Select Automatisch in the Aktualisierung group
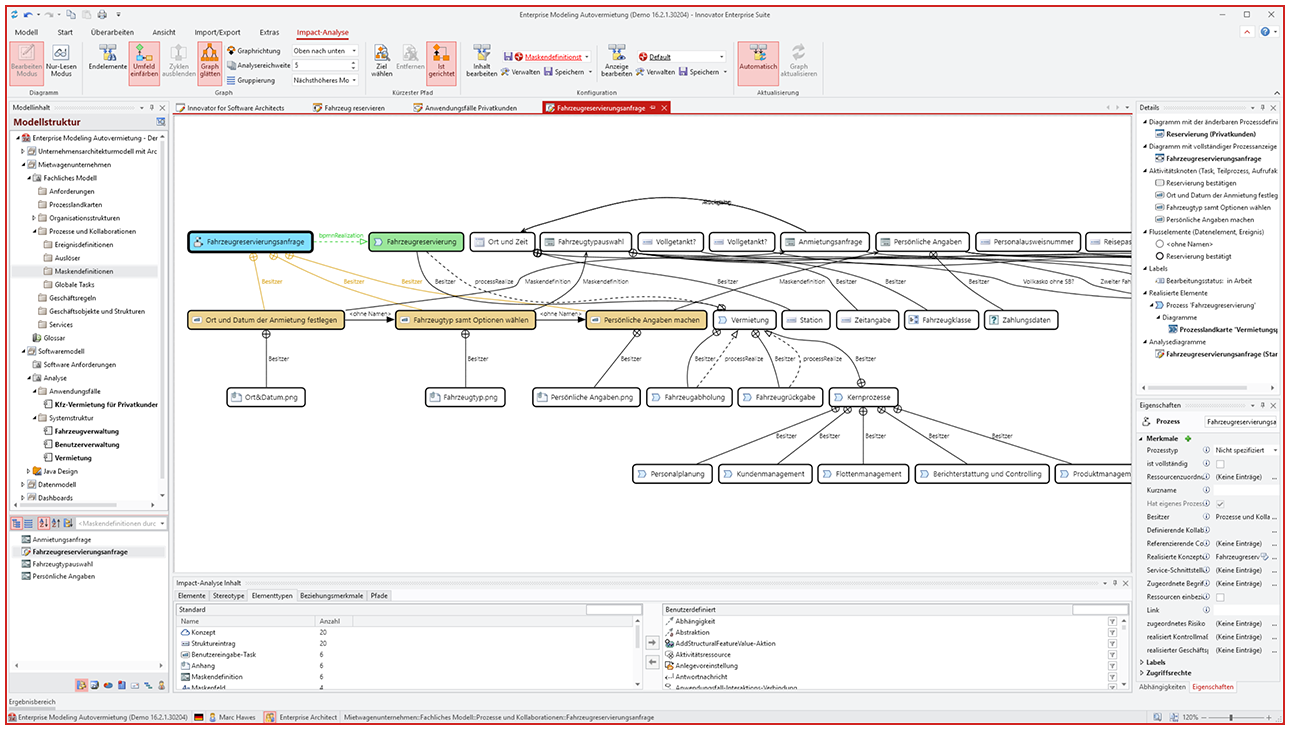Image resolution: width=1290 pixels, height=730 pixels. 759,62
